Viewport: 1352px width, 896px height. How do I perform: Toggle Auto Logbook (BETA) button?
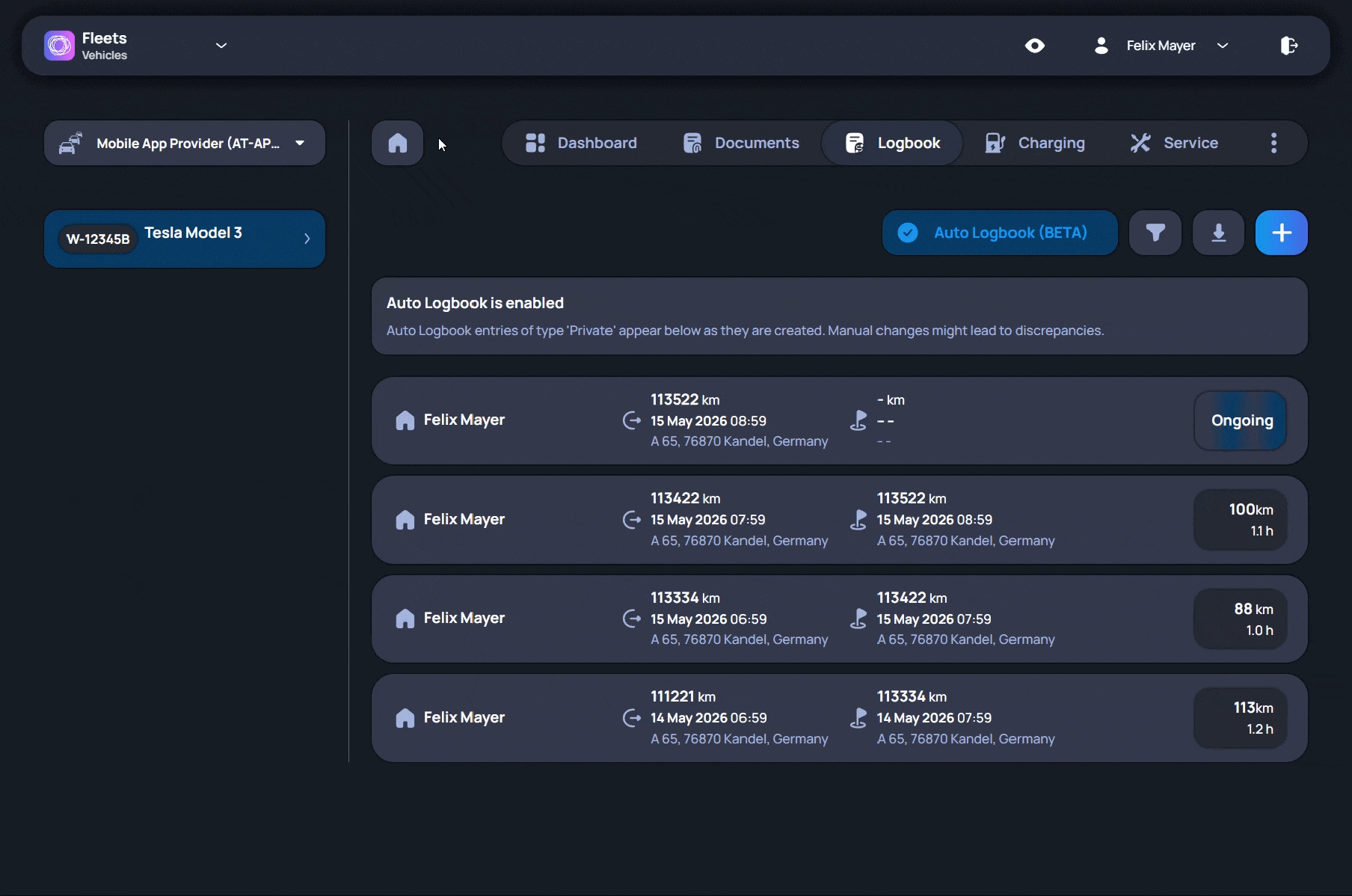1000,233
